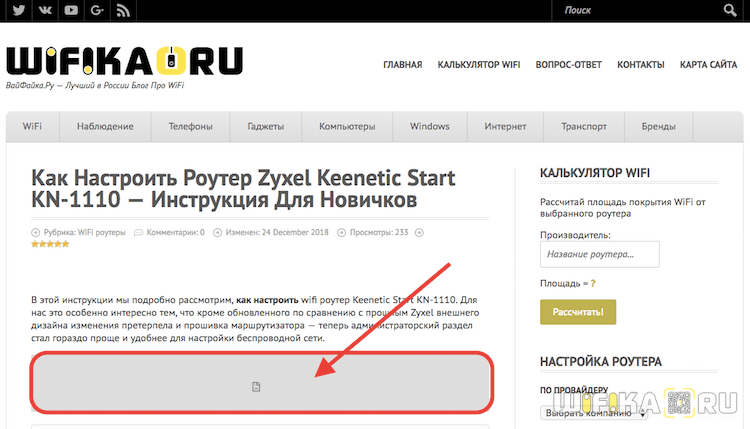
Task: Open the КАРТА САЙТА menu item
Action: [x=708, y=65]
